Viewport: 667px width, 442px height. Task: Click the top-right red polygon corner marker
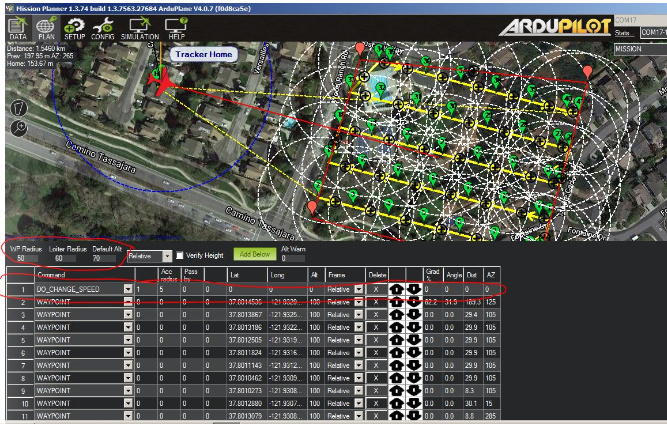pos(587,71)
